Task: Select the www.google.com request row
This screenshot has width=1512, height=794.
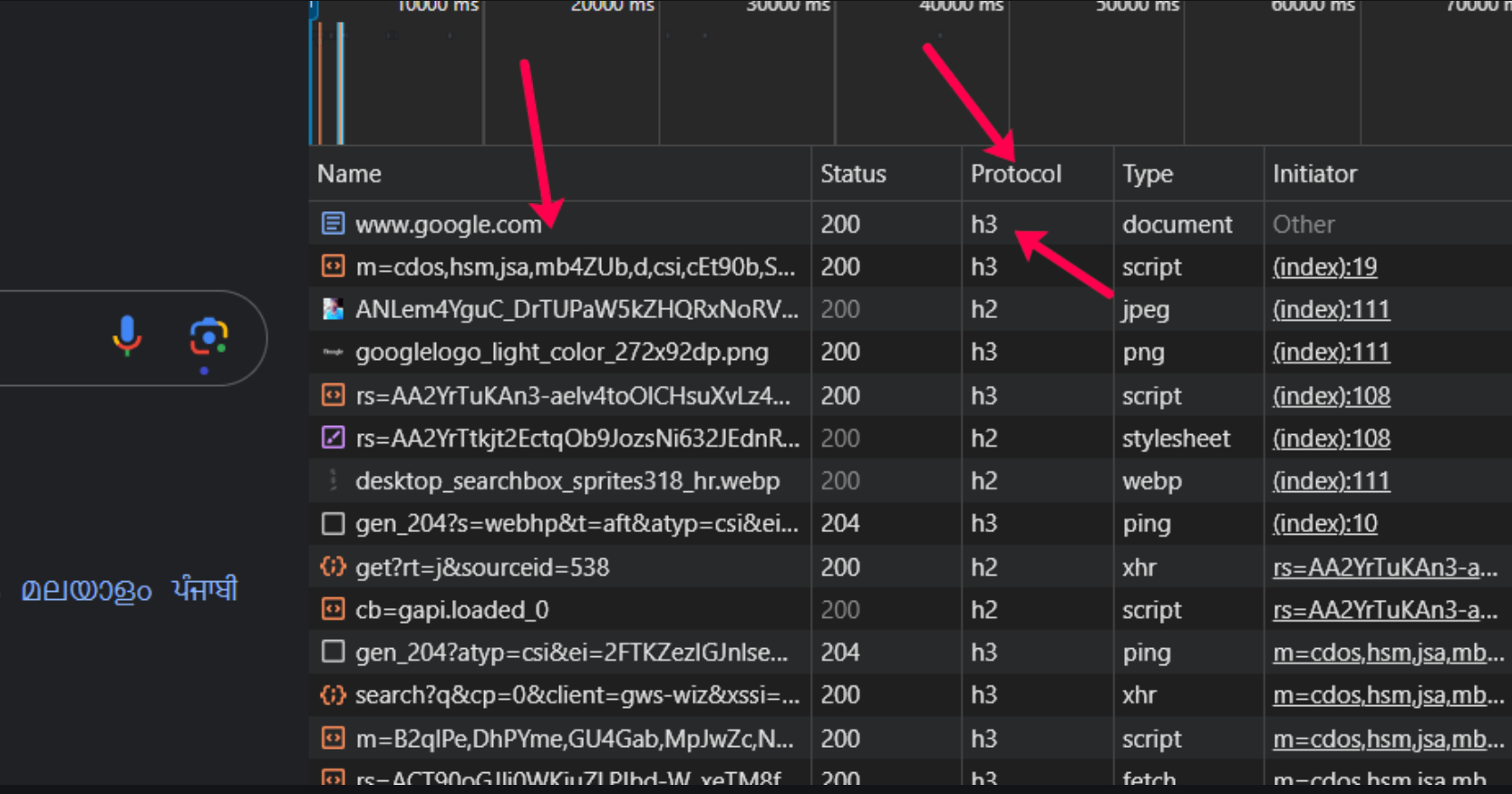Action: point(910,224)
